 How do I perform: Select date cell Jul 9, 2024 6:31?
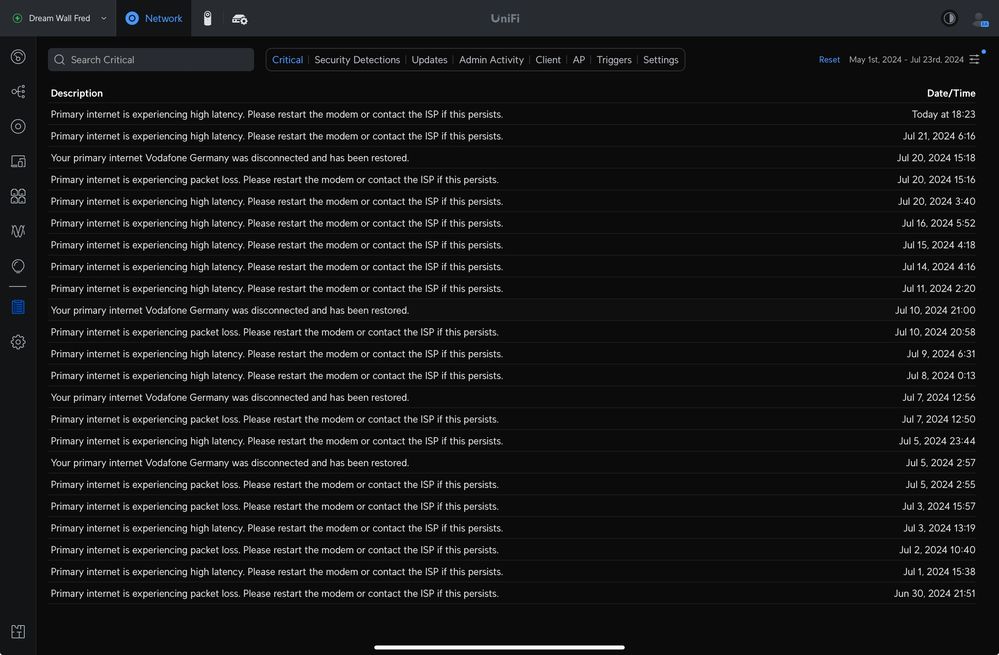(x=941, y=354)
